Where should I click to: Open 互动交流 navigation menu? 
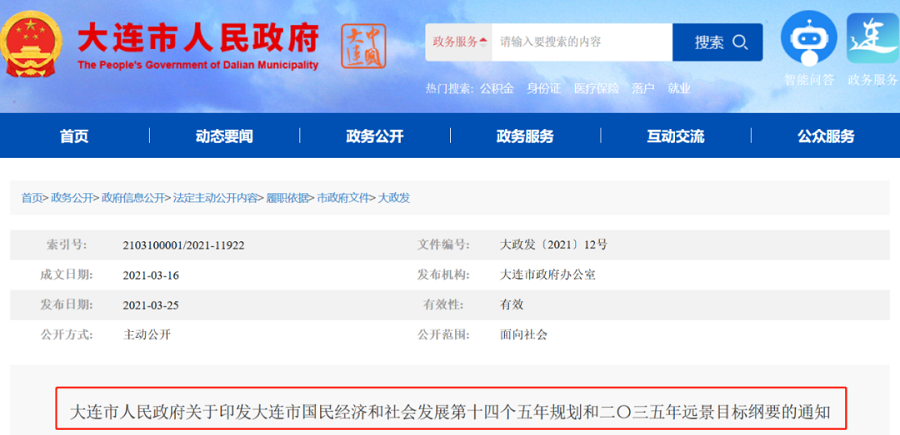click(675, 136)
